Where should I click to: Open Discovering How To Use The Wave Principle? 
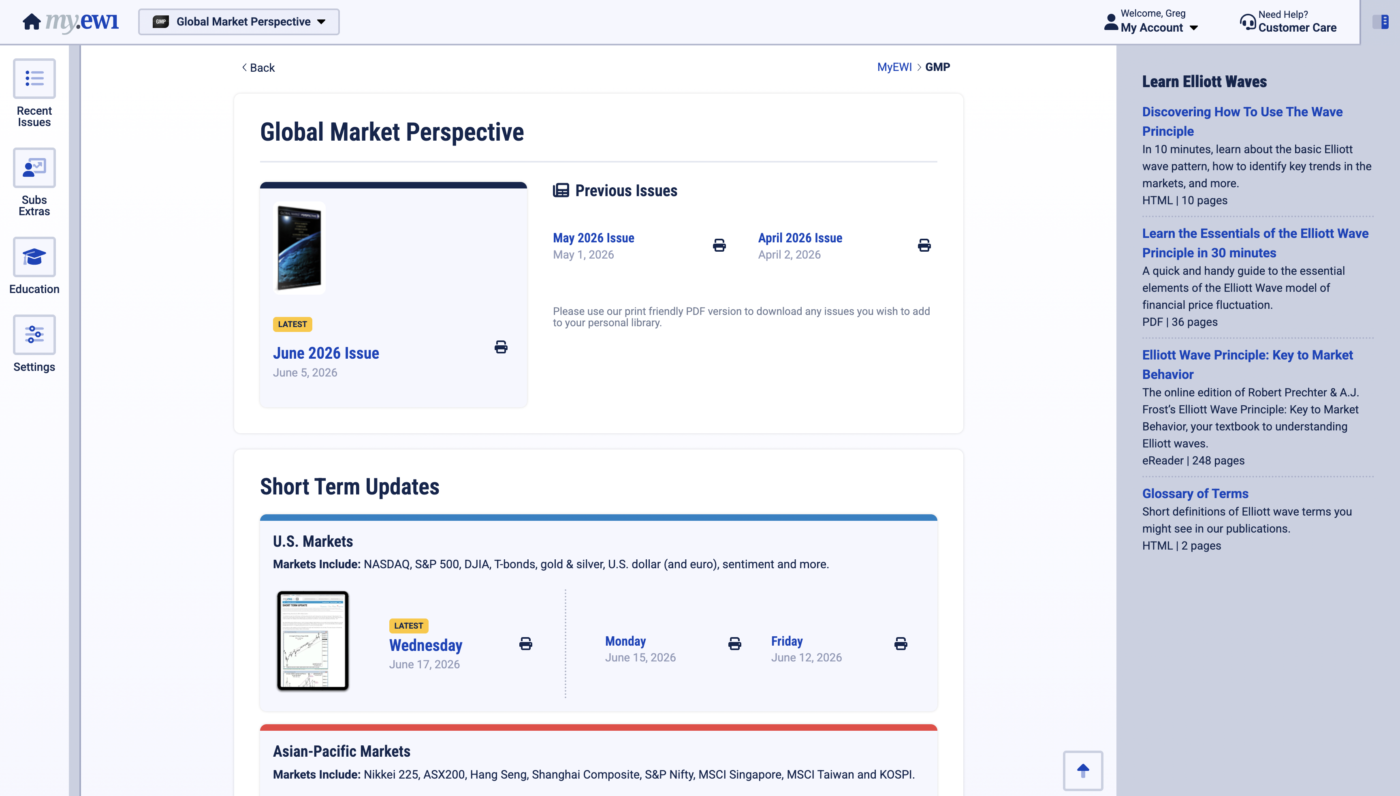1242,121
